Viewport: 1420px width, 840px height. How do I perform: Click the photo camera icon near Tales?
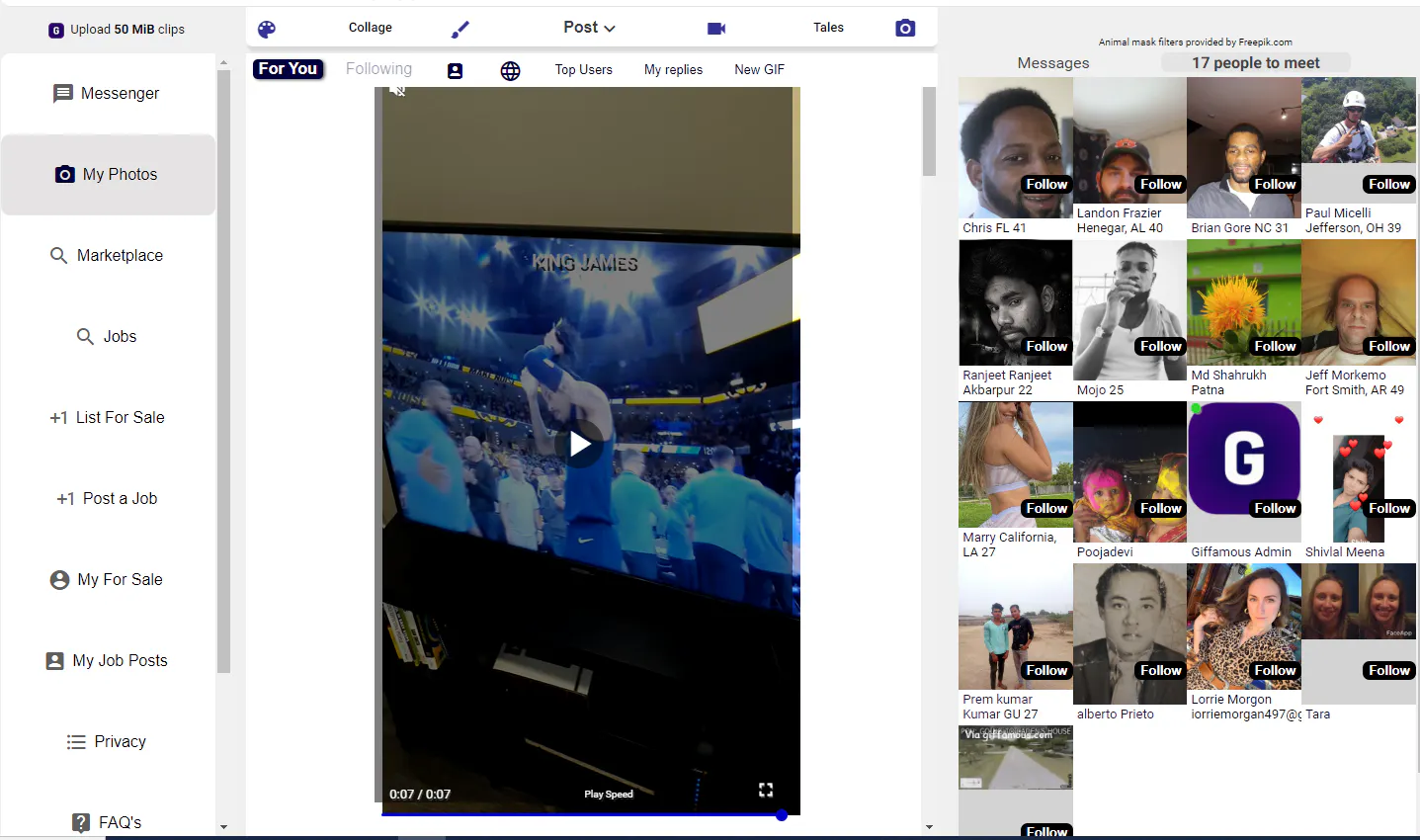(905, 28)
